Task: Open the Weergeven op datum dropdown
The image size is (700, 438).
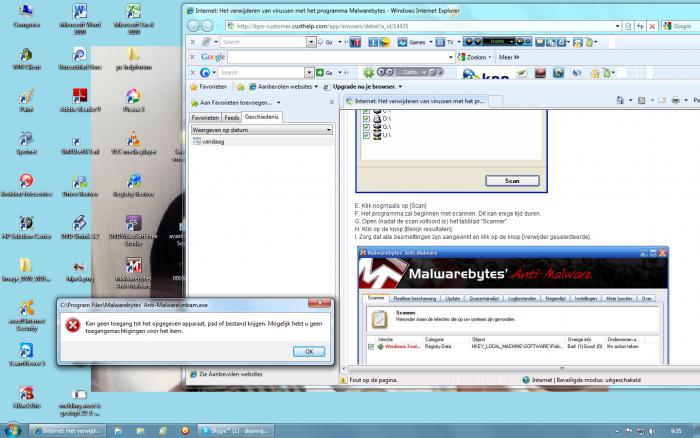Action: (262, 130)
